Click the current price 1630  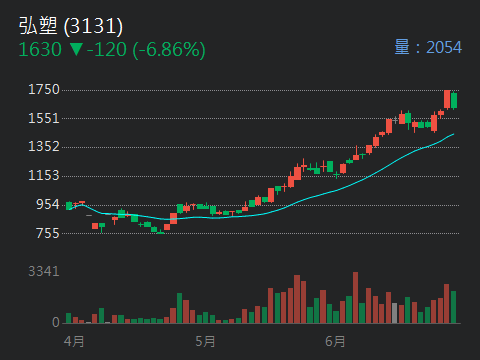(40, 50)
